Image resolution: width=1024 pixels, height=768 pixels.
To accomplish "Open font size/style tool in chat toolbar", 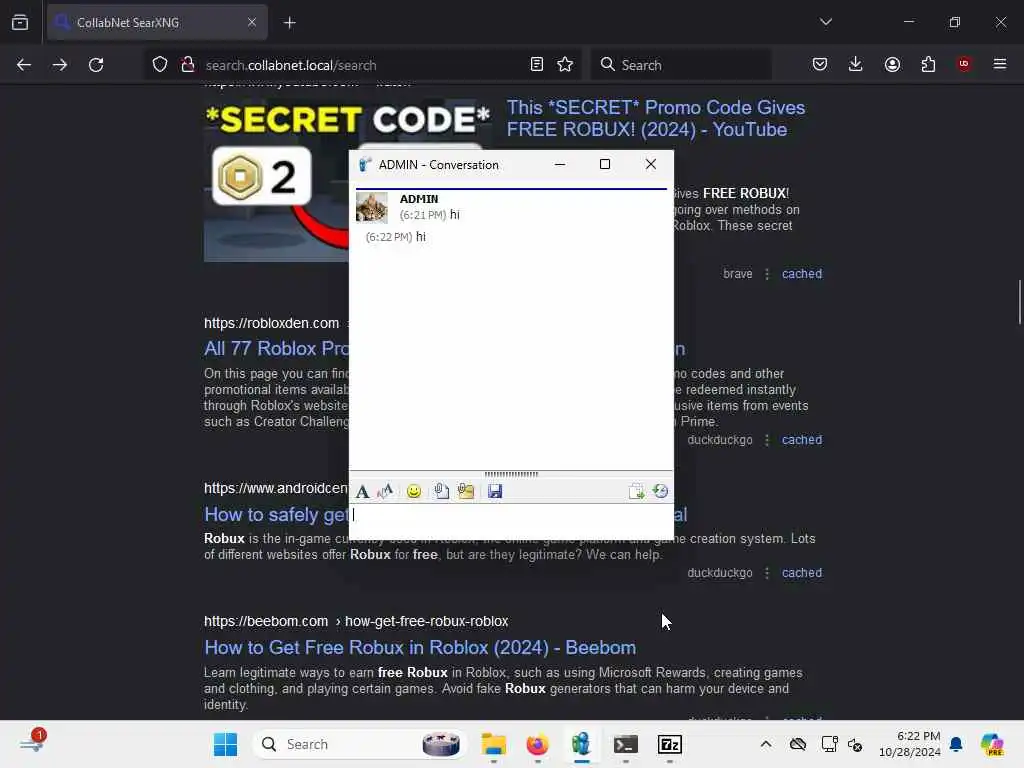I will 385,491.
